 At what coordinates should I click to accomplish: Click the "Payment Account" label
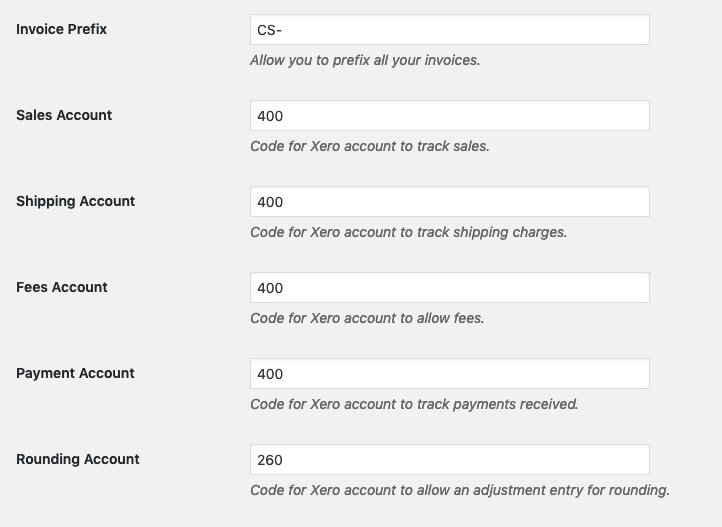click(75, 373)
